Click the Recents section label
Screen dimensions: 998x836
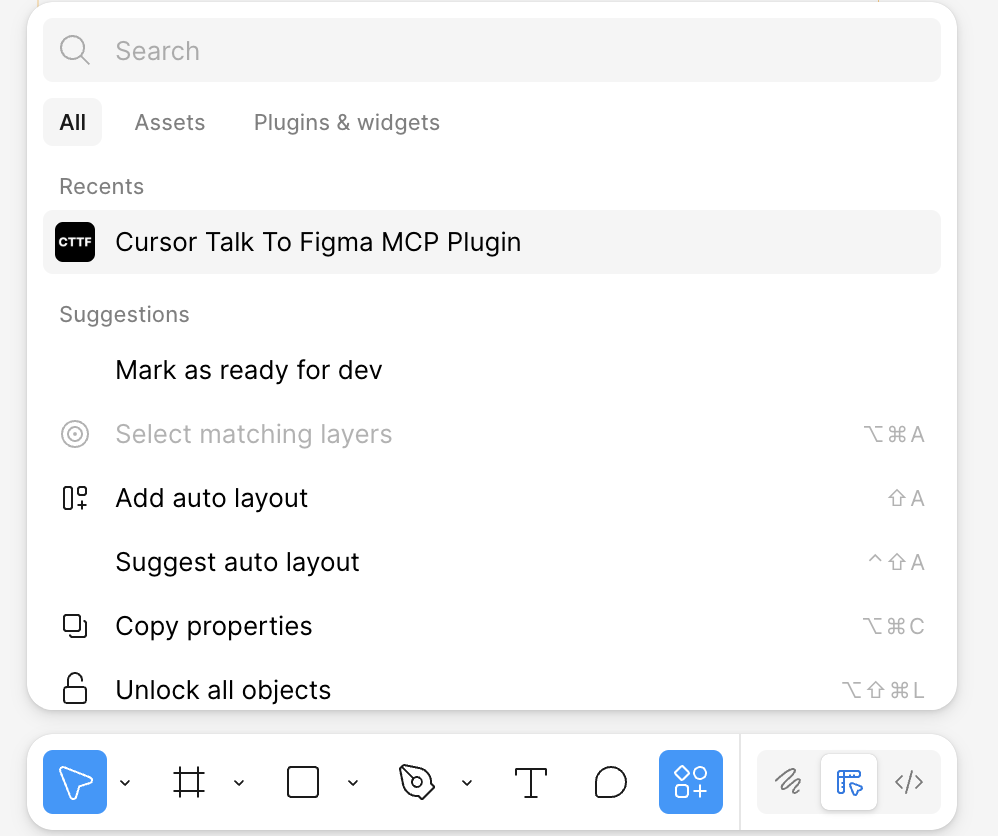pyautogui.click(x=102, y=187)
